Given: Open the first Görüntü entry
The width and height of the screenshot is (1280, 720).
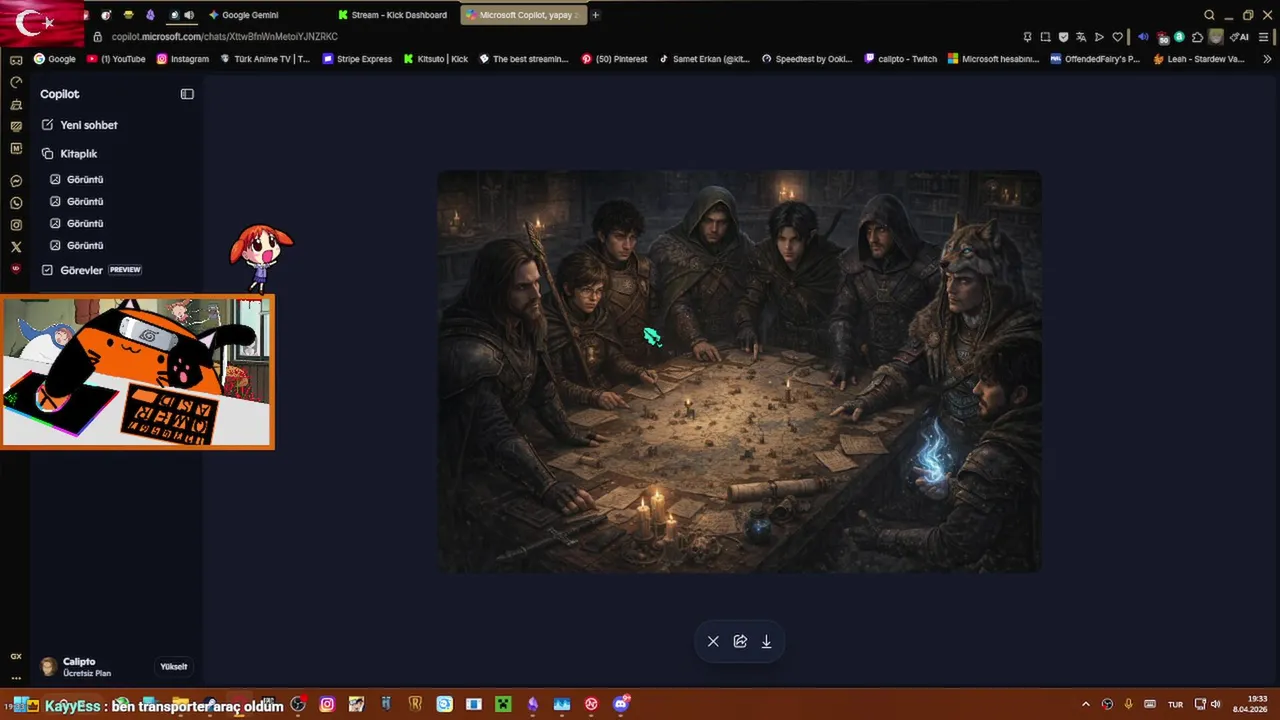Looking at the screenshot, I should click(77, 180).
